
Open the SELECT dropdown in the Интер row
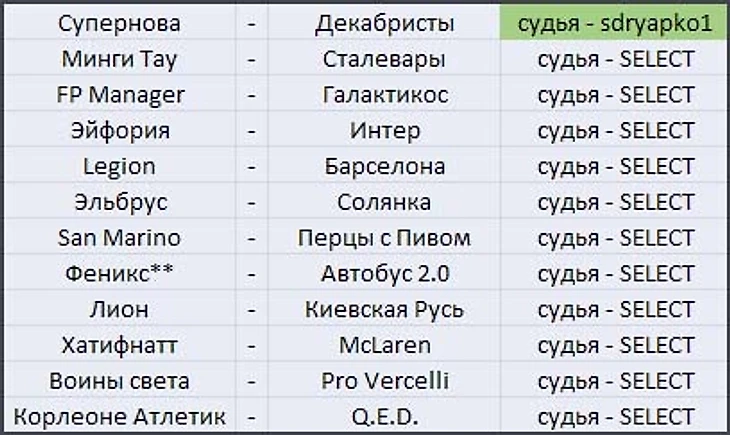(x=615, y=131)
